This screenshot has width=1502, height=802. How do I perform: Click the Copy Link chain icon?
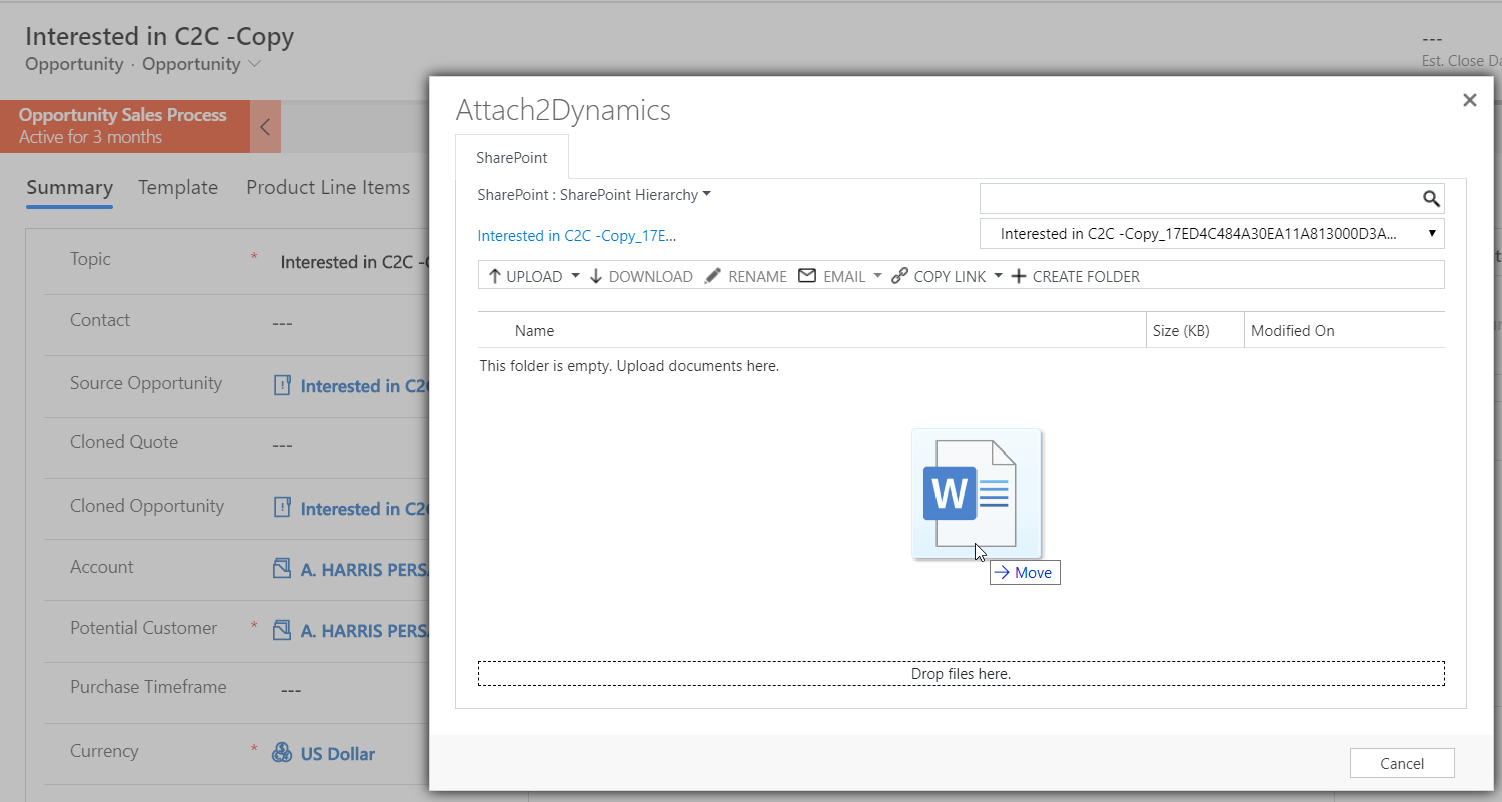pos(899,276)
